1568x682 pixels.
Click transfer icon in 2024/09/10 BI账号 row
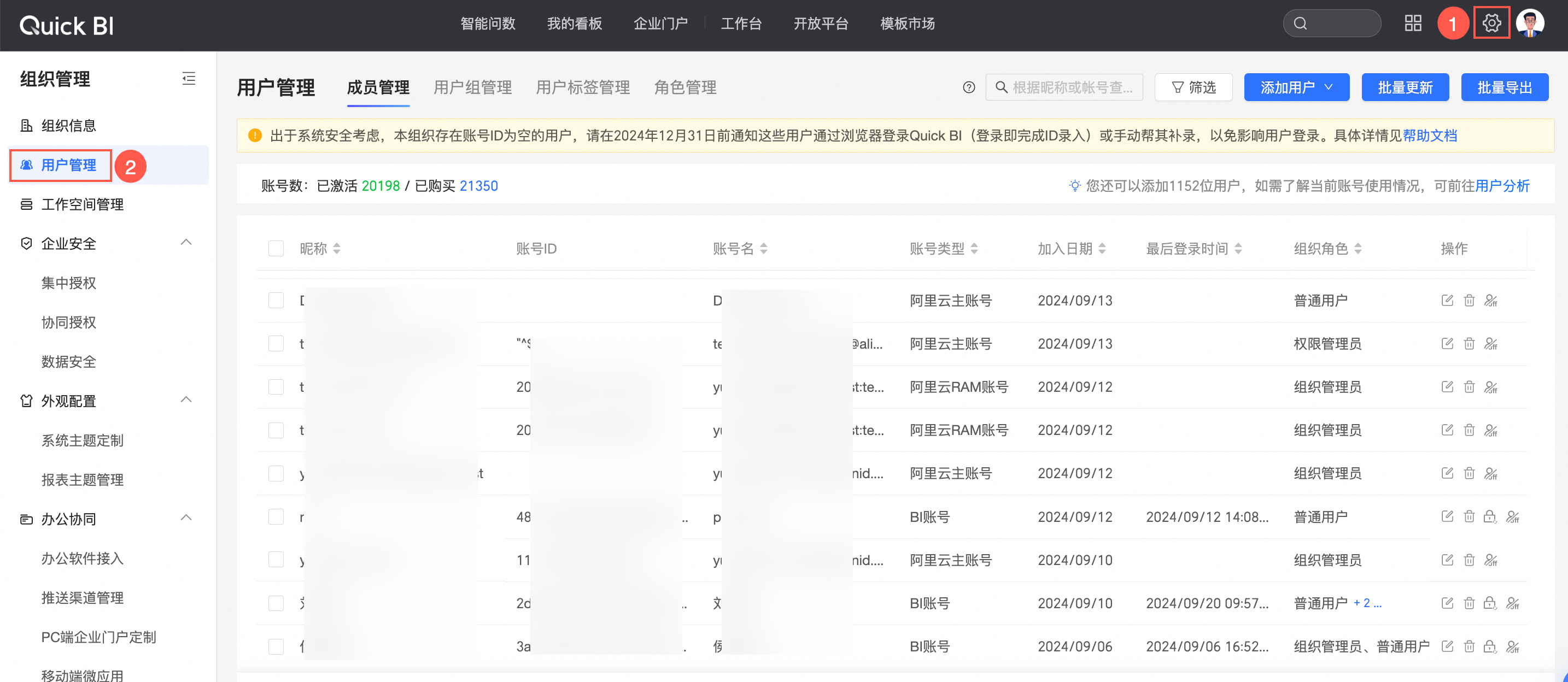click(x=1513, y=603)
